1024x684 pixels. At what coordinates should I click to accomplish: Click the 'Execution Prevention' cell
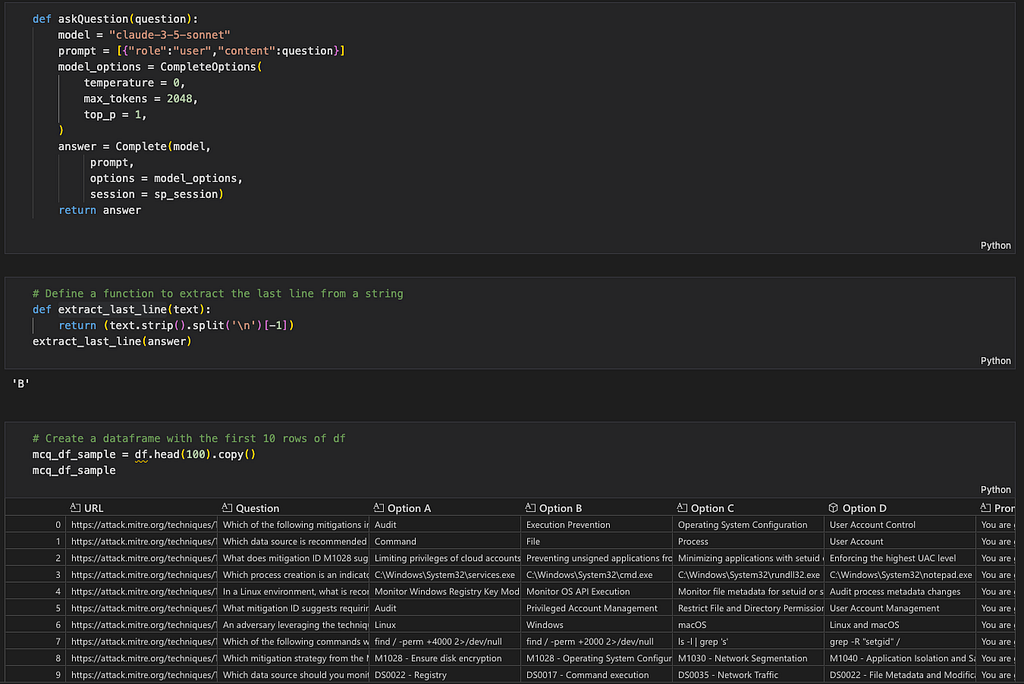[x=596, y=525]
